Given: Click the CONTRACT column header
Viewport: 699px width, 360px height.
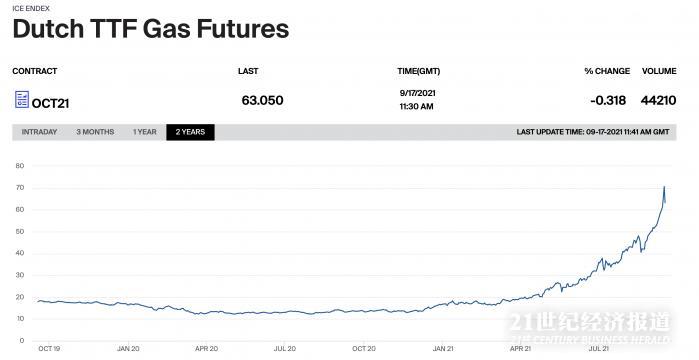Looking at the screenshot, I should [x=35, y=71].
